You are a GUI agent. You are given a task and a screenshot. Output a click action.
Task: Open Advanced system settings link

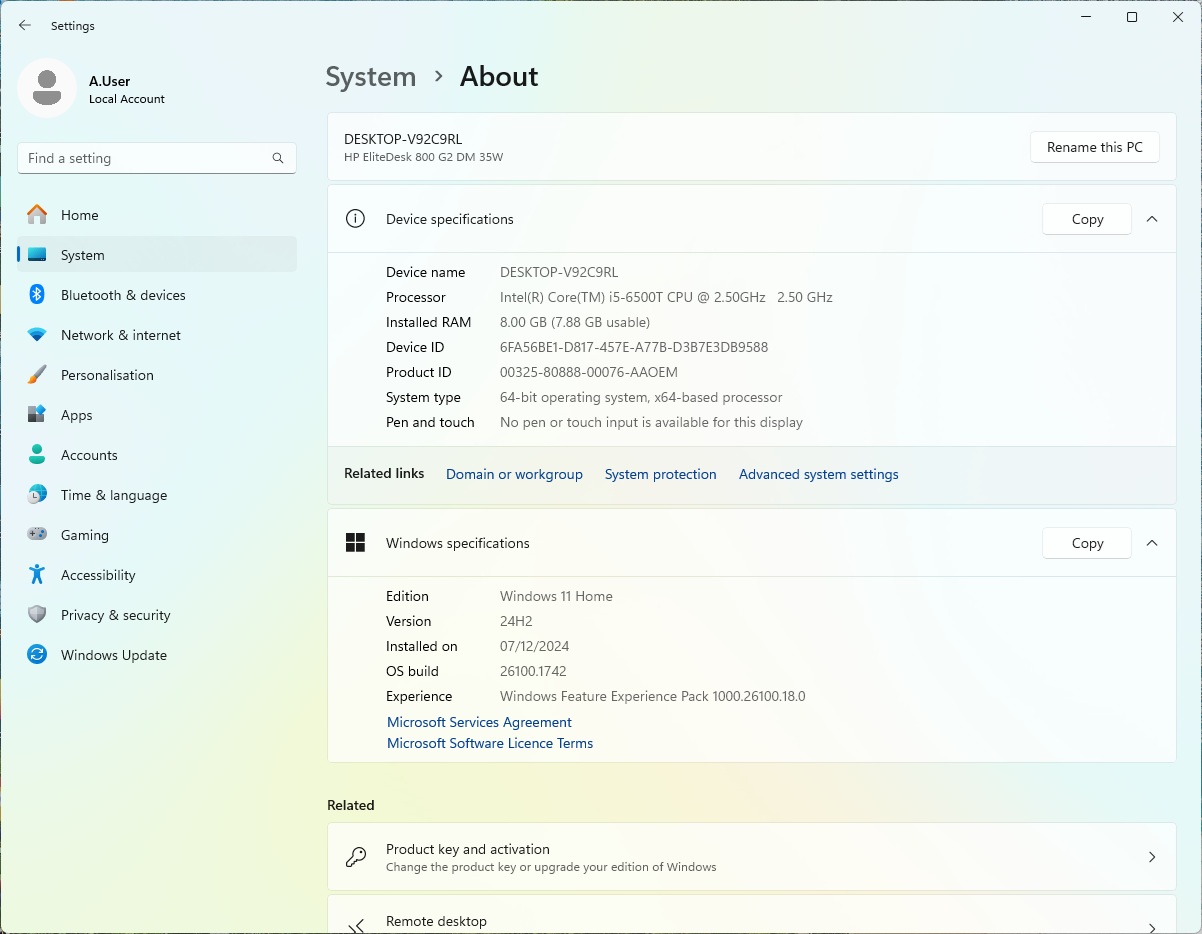818,474
